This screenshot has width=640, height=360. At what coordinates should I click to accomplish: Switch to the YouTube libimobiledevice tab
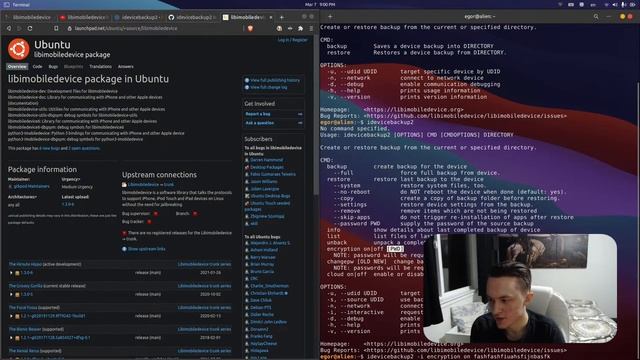coord(83,17)
